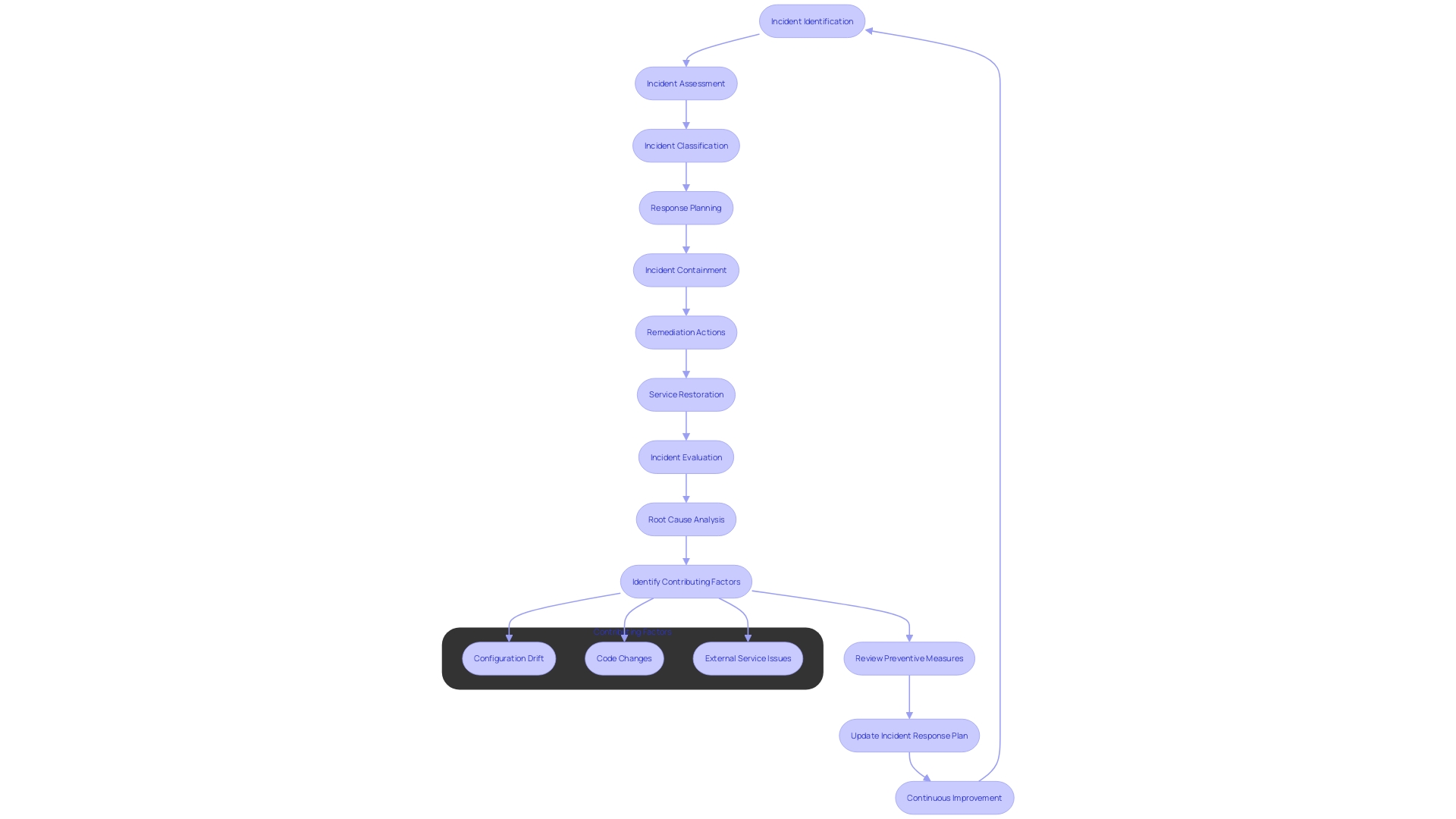This screenshot has width=1456, height=819.
Task: Click the Incident Classification node
Action: pos(685,145)
